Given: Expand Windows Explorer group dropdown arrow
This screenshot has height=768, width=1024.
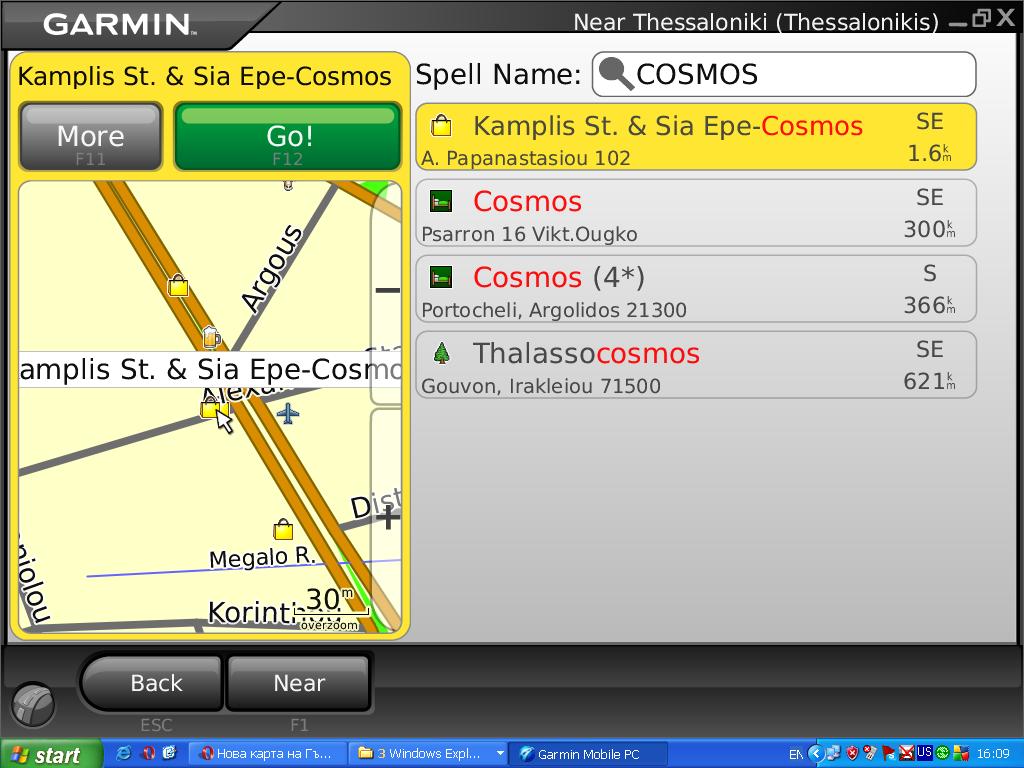Looking at the screenshot, I should click(500, 754).
